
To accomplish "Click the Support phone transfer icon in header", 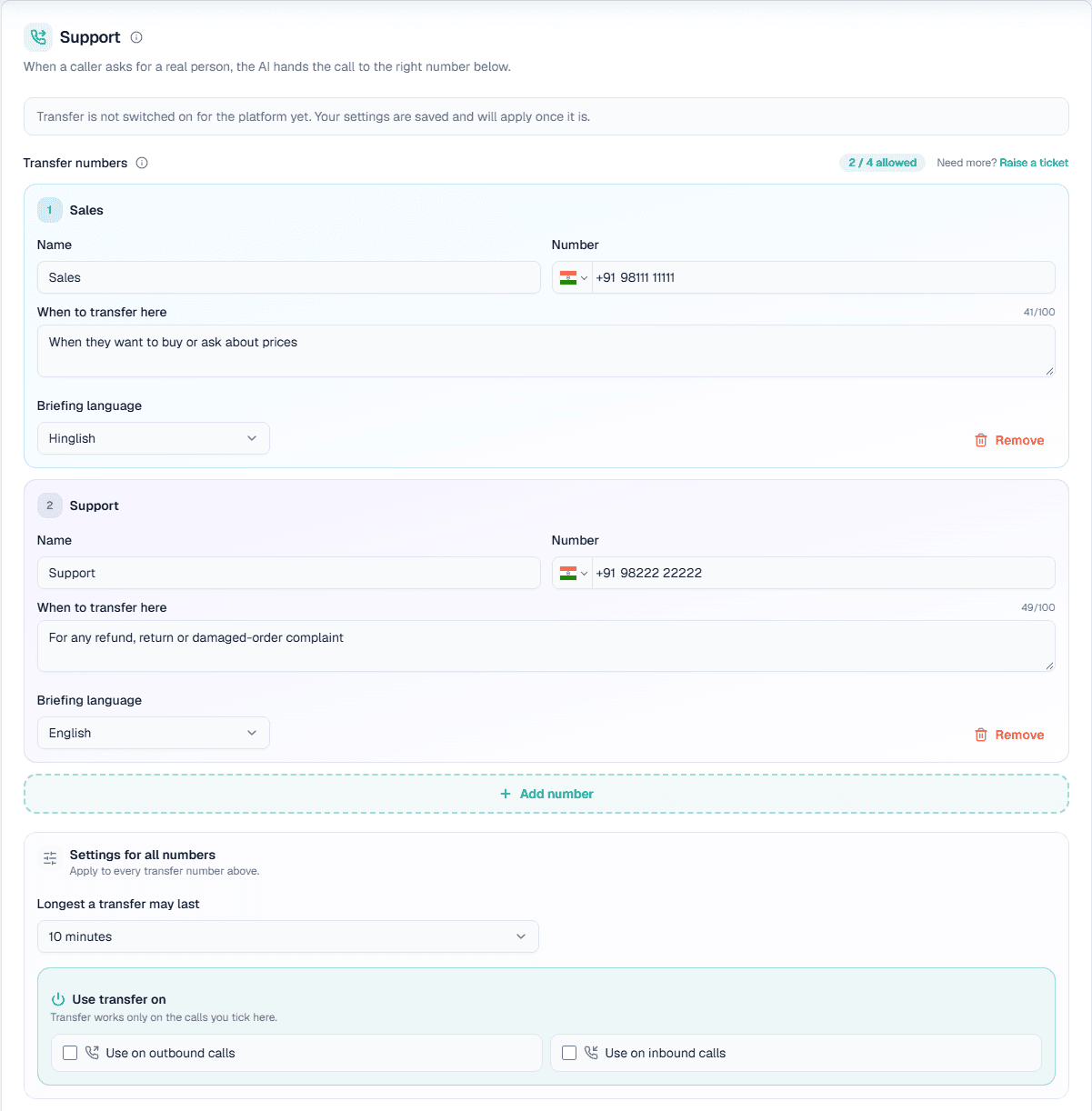I will (38, 37).
